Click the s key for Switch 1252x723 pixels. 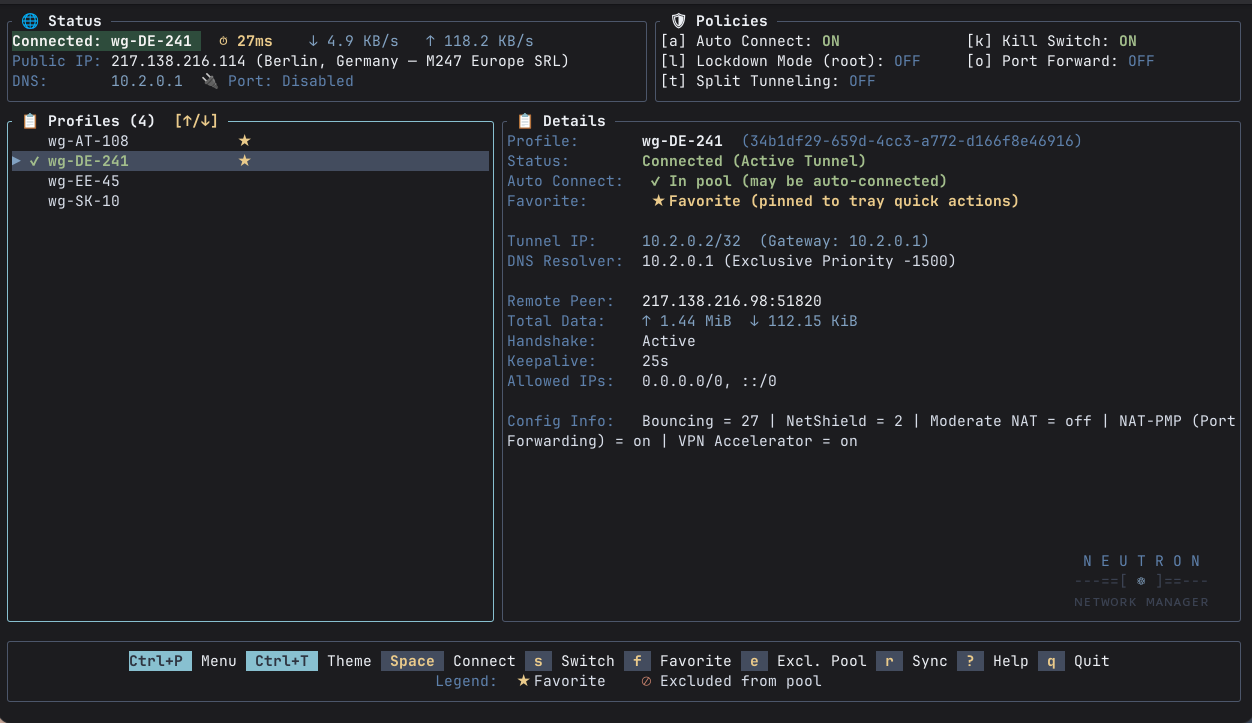538,661
